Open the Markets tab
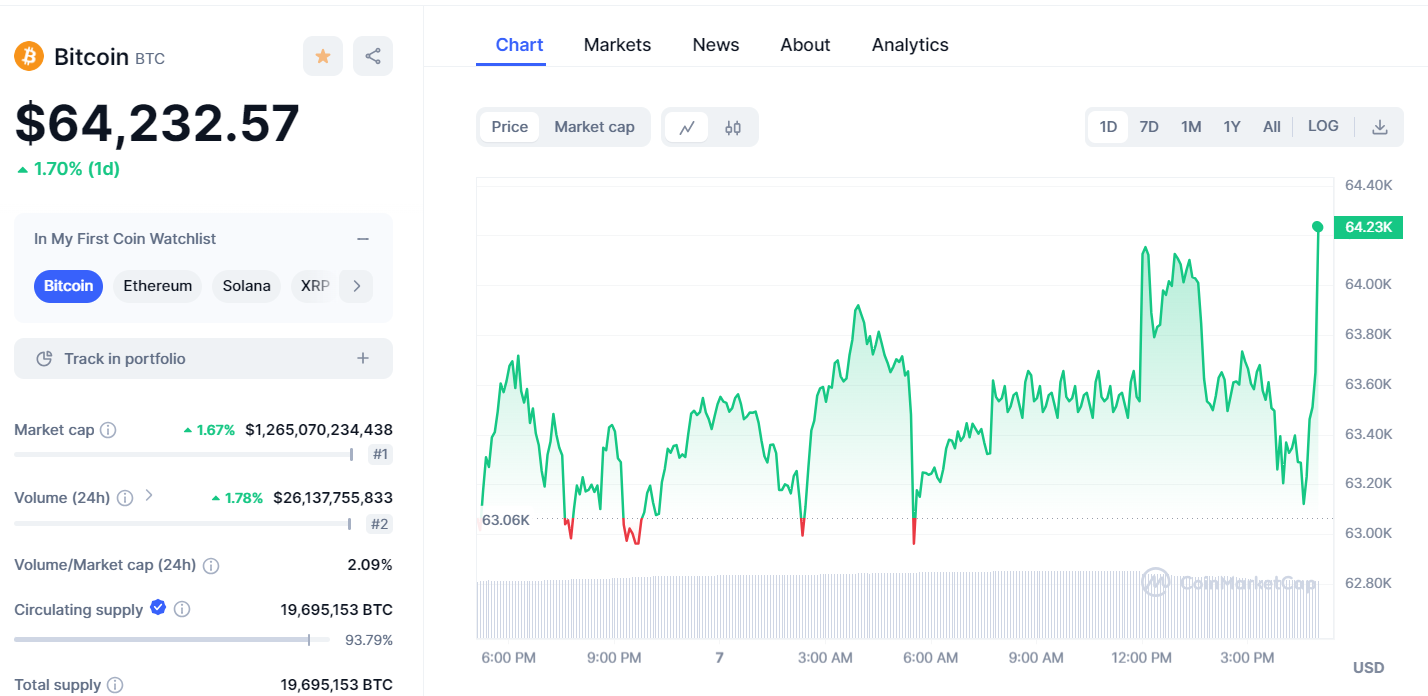This screenshot has width=1428, height=696. click(x=618, y=45)
